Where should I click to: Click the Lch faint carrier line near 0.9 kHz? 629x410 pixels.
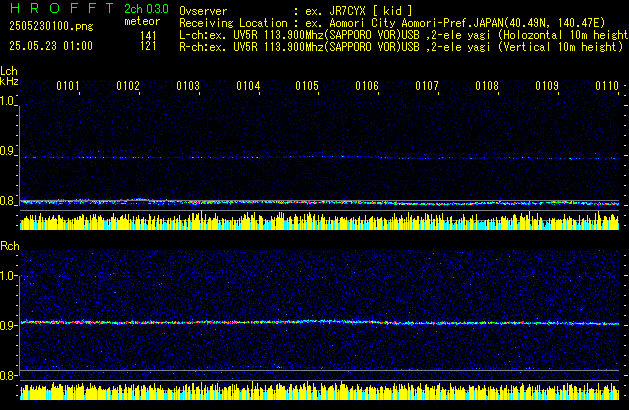click(x=319, y=158)
